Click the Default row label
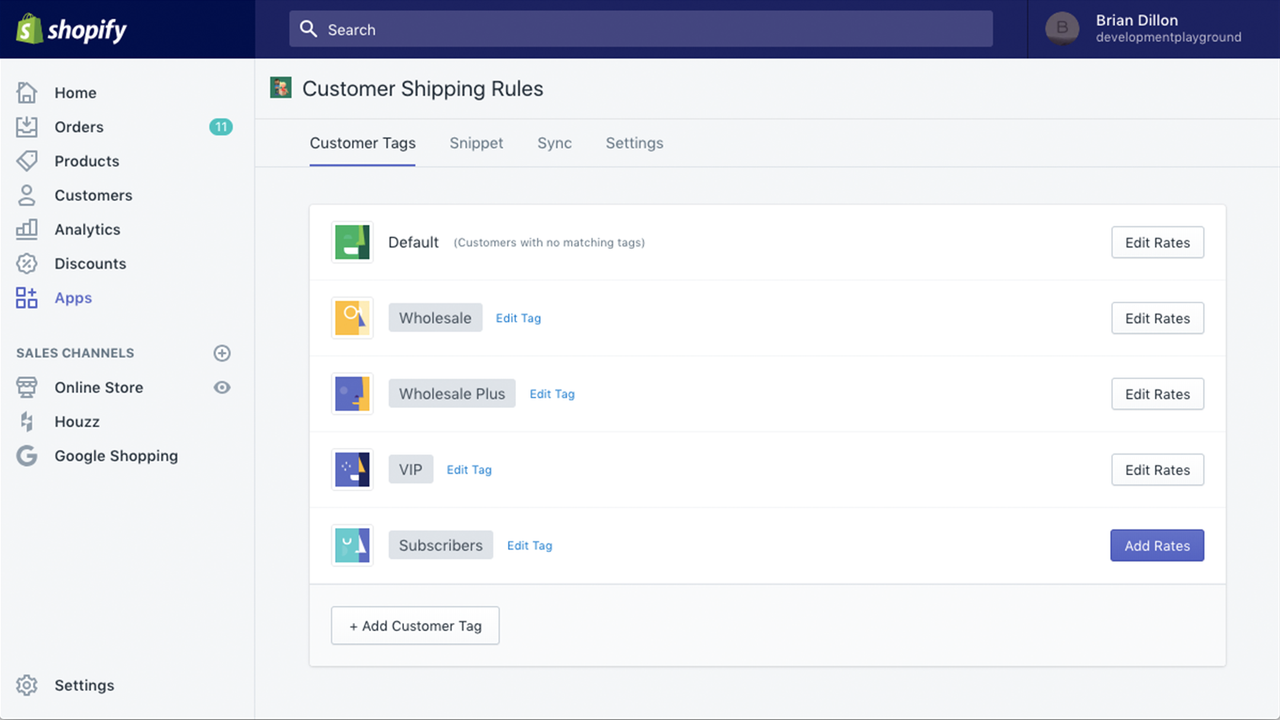 413,242
